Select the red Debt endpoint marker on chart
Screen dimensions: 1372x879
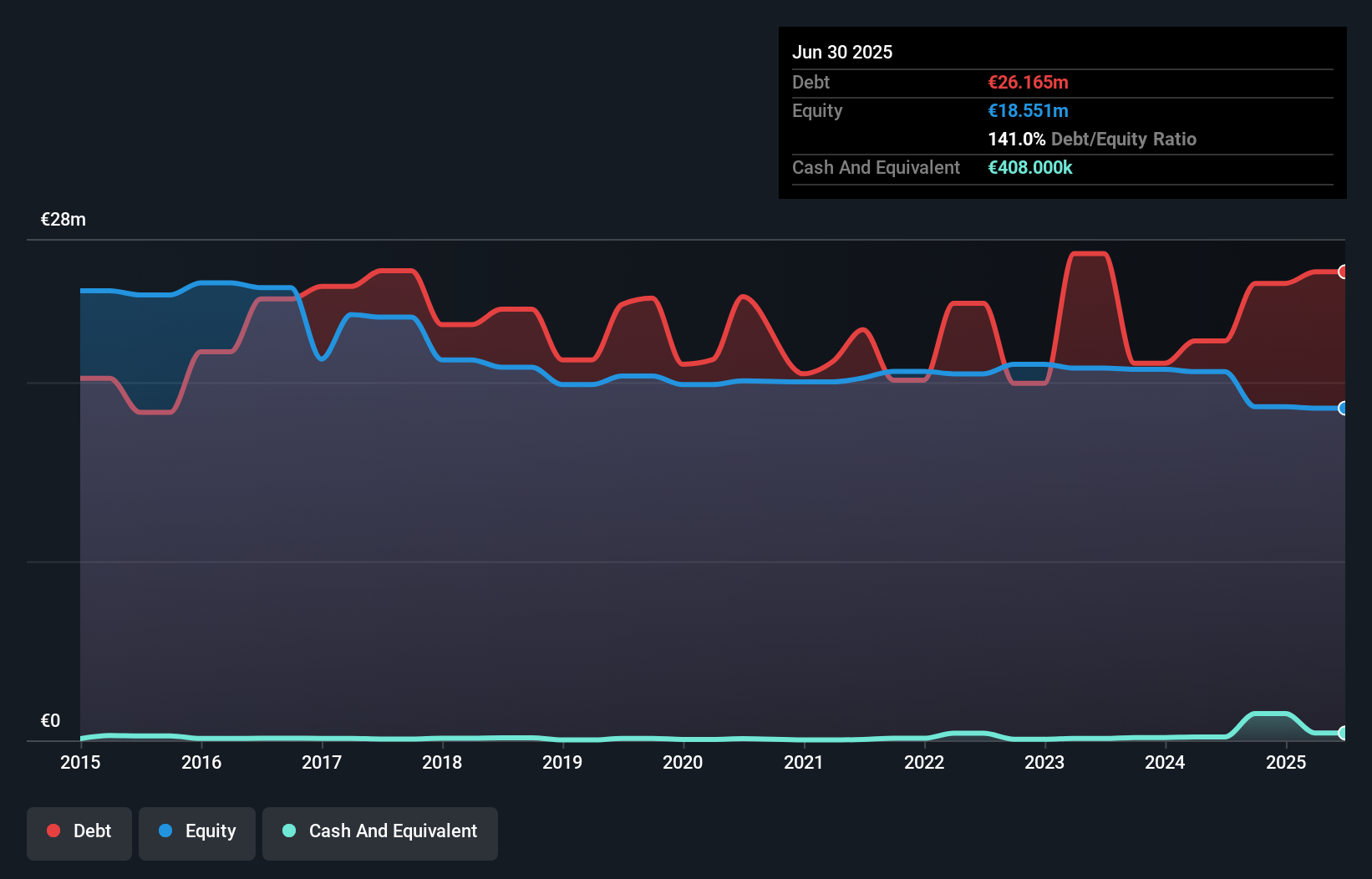coord(1342,272)
